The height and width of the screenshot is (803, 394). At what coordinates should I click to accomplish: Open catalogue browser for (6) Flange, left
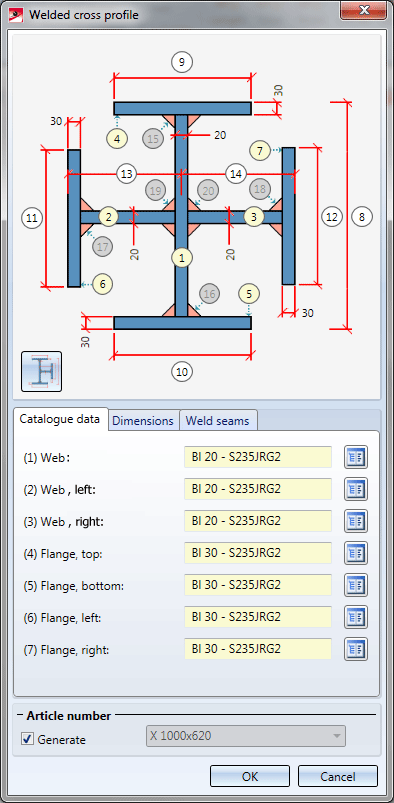(x=356, y=617)
